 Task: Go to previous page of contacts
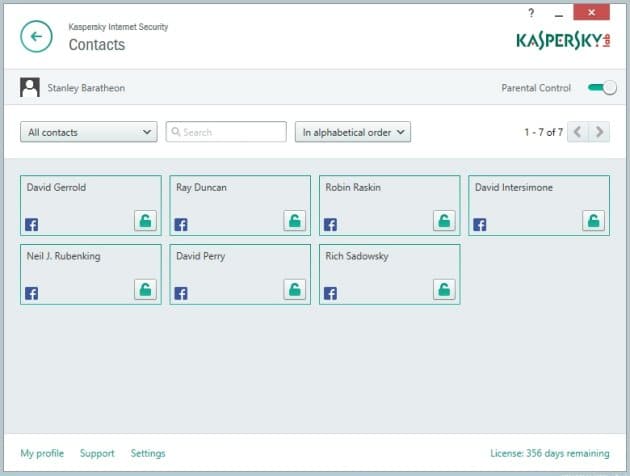(578, 132)
